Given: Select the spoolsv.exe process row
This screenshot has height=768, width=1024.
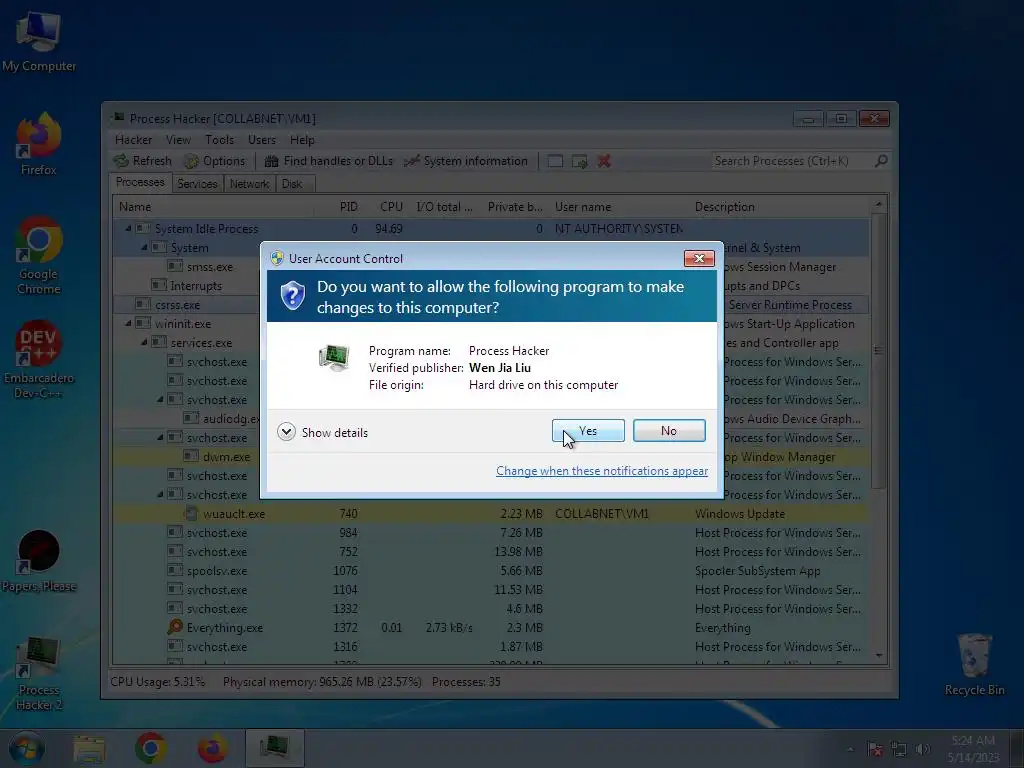Looking at the screenshot, I should (491, 571).
